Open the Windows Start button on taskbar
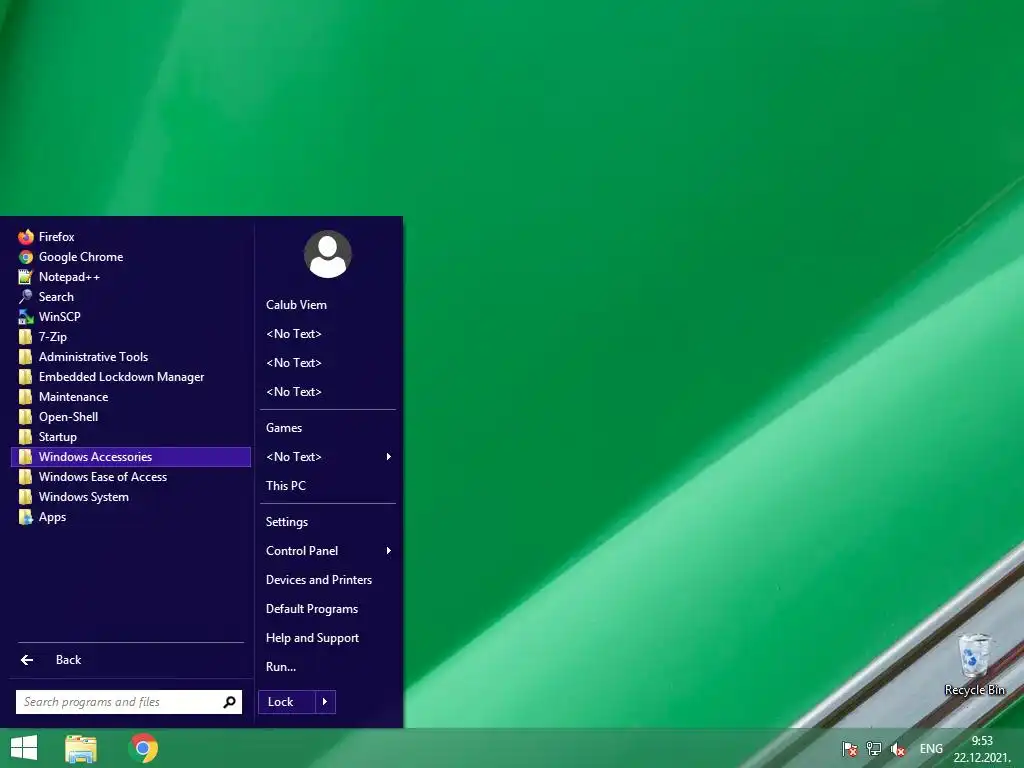The width and height of the screenshot is (1024, 768). coord(24,748)
